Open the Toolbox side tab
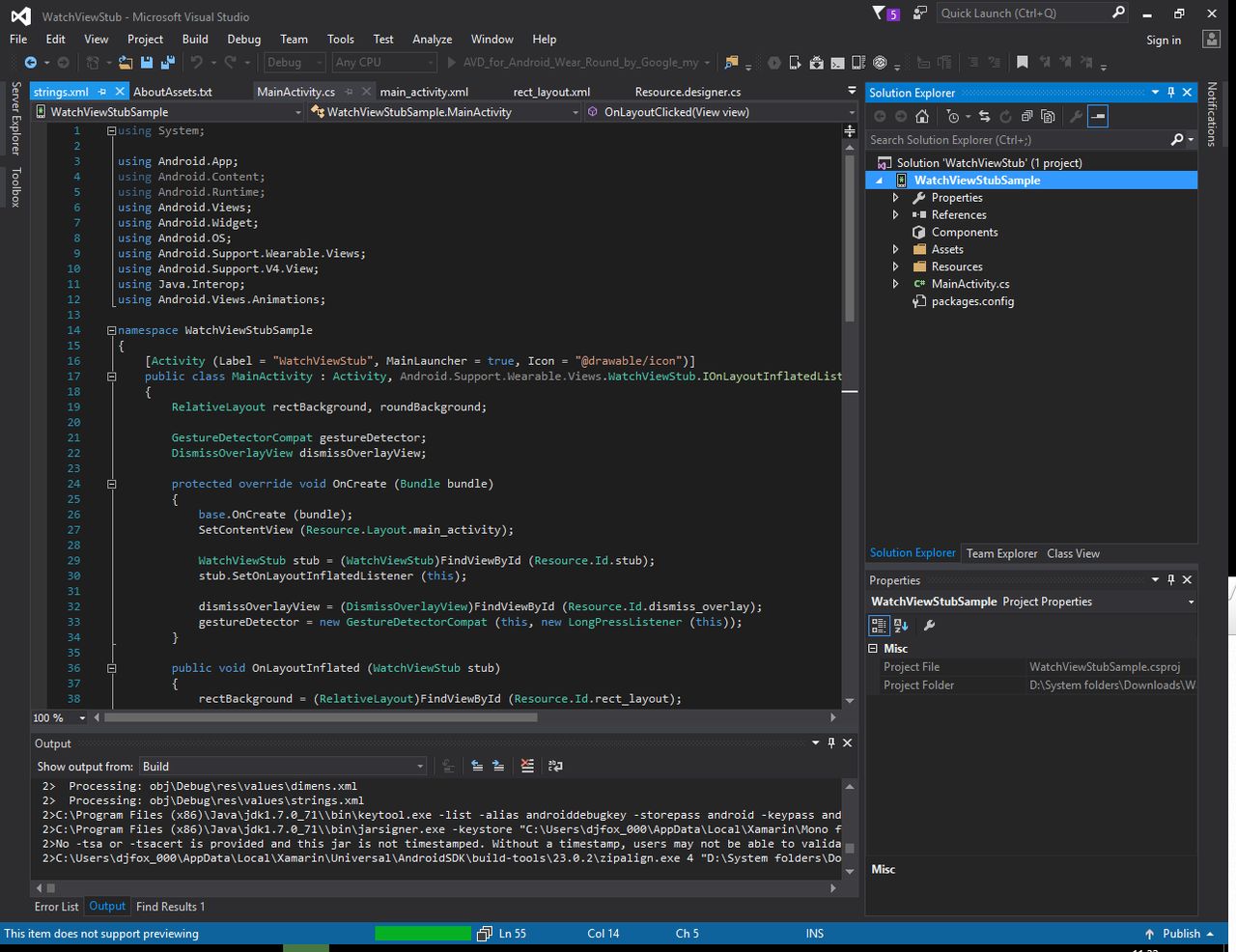 (15, 187)
